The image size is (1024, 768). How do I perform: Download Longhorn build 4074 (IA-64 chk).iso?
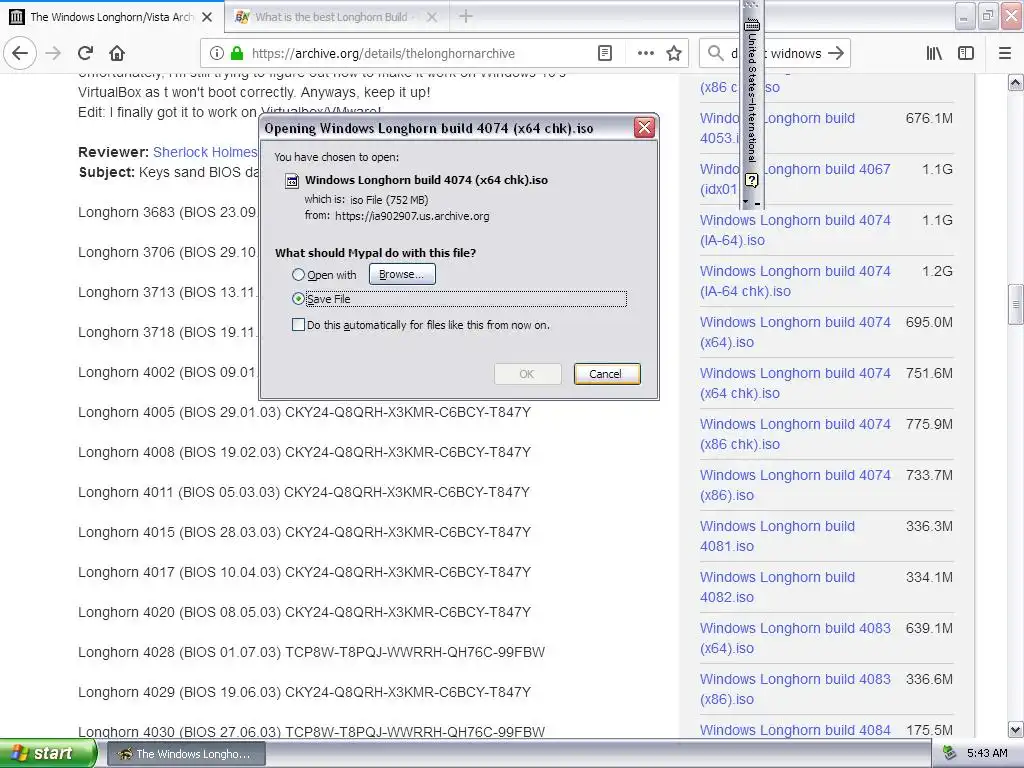(795, 281)
